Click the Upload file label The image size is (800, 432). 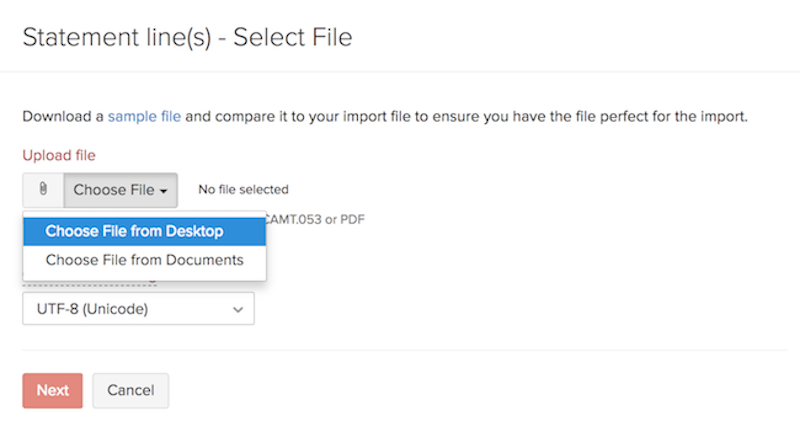click(x=59, y=155)
